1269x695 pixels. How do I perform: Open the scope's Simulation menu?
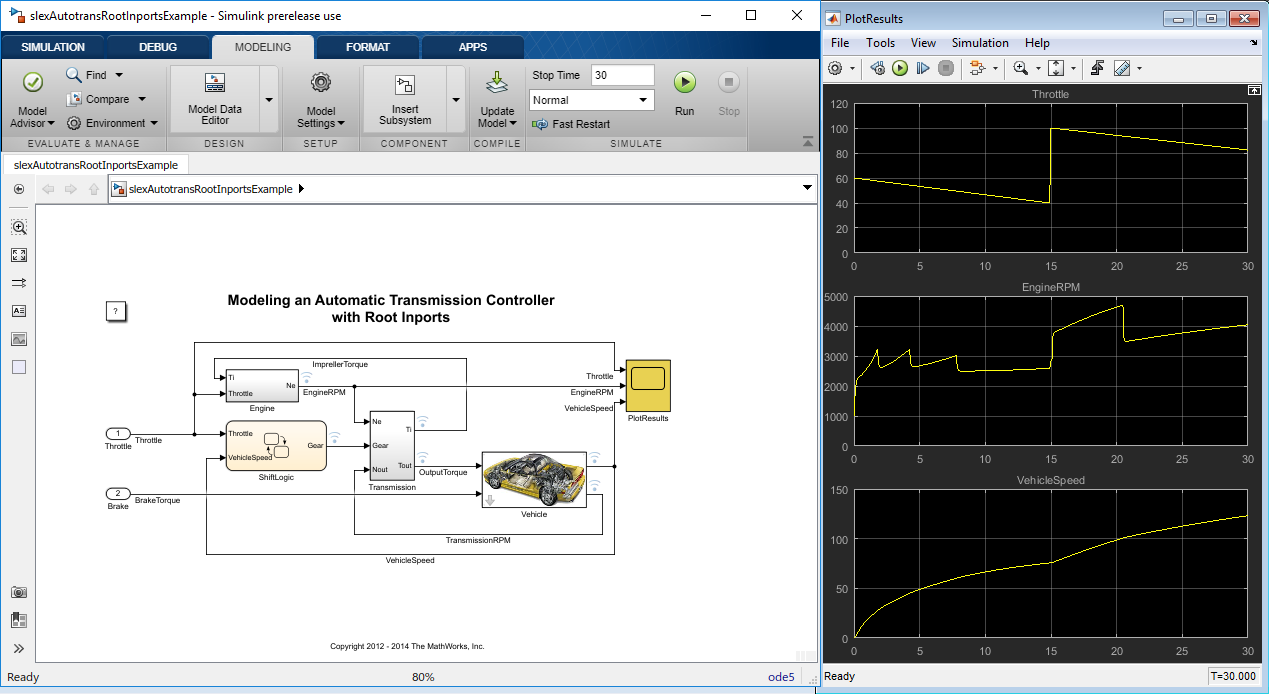click(979, 43)
